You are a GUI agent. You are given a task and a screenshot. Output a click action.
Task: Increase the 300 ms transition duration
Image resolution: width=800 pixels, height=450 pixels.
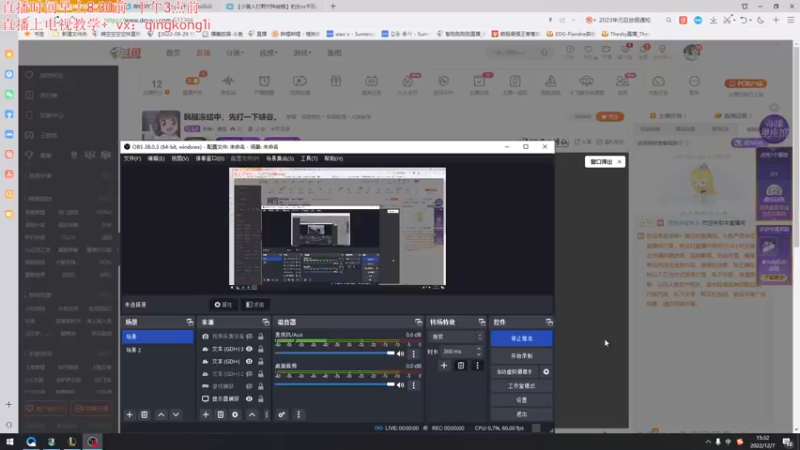479,349
